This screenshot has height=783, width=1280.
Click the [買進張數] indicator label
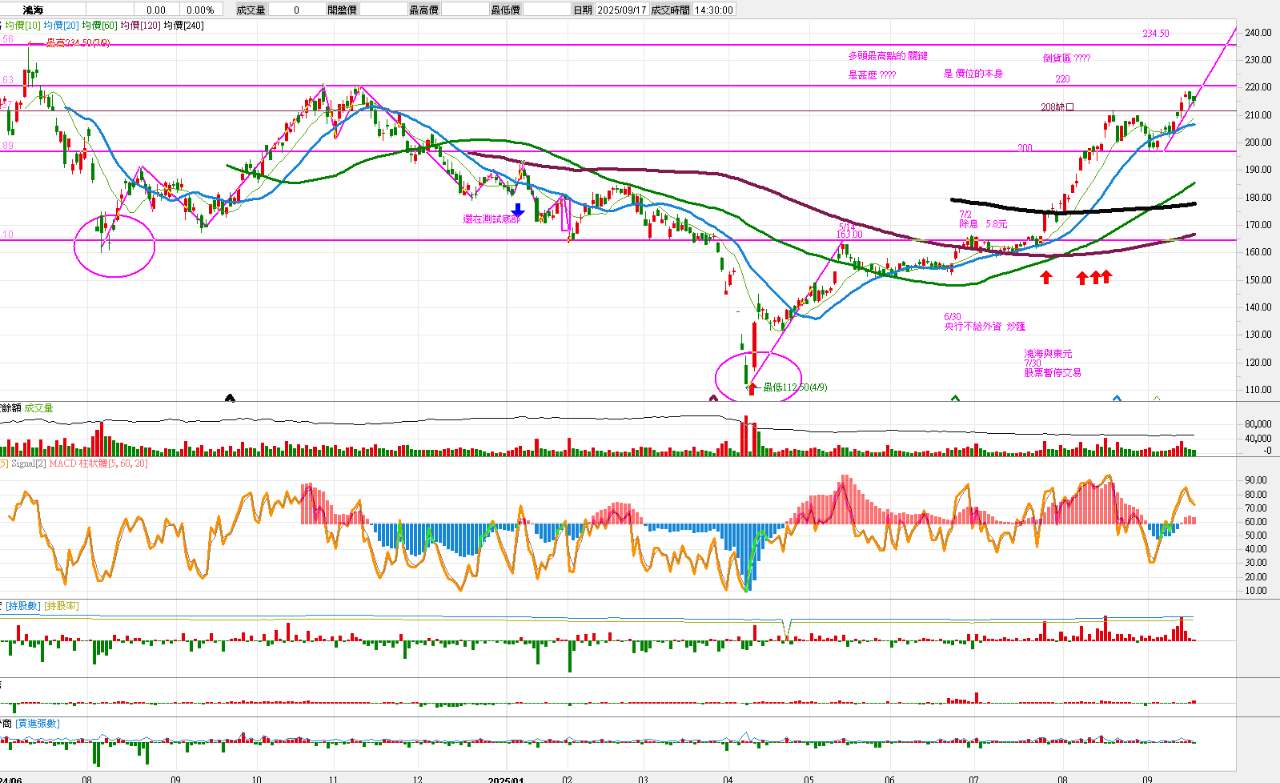tap(38, 723)
